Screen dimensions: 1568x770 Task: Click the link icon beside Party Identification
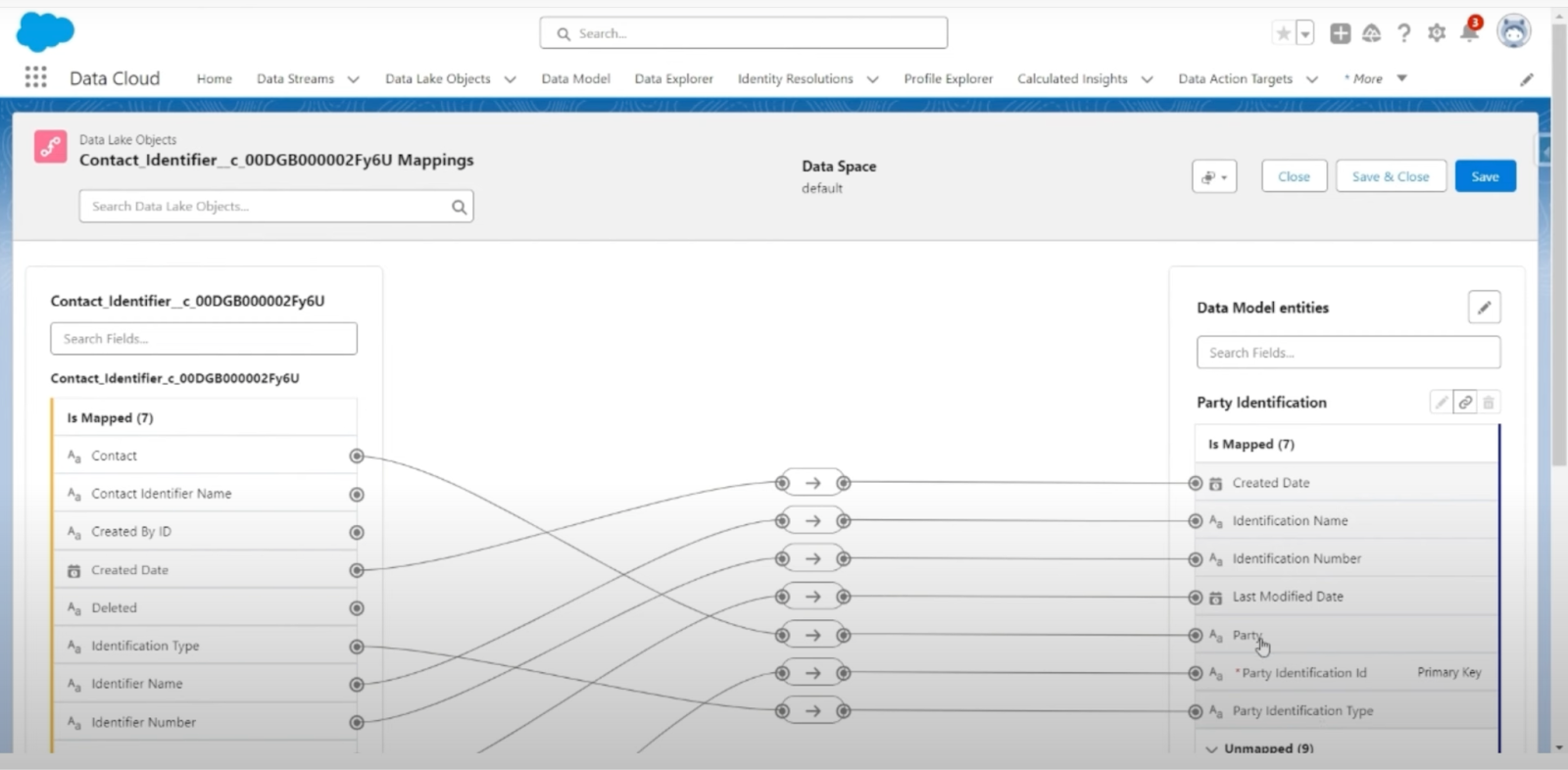(x=1465, y=403)
